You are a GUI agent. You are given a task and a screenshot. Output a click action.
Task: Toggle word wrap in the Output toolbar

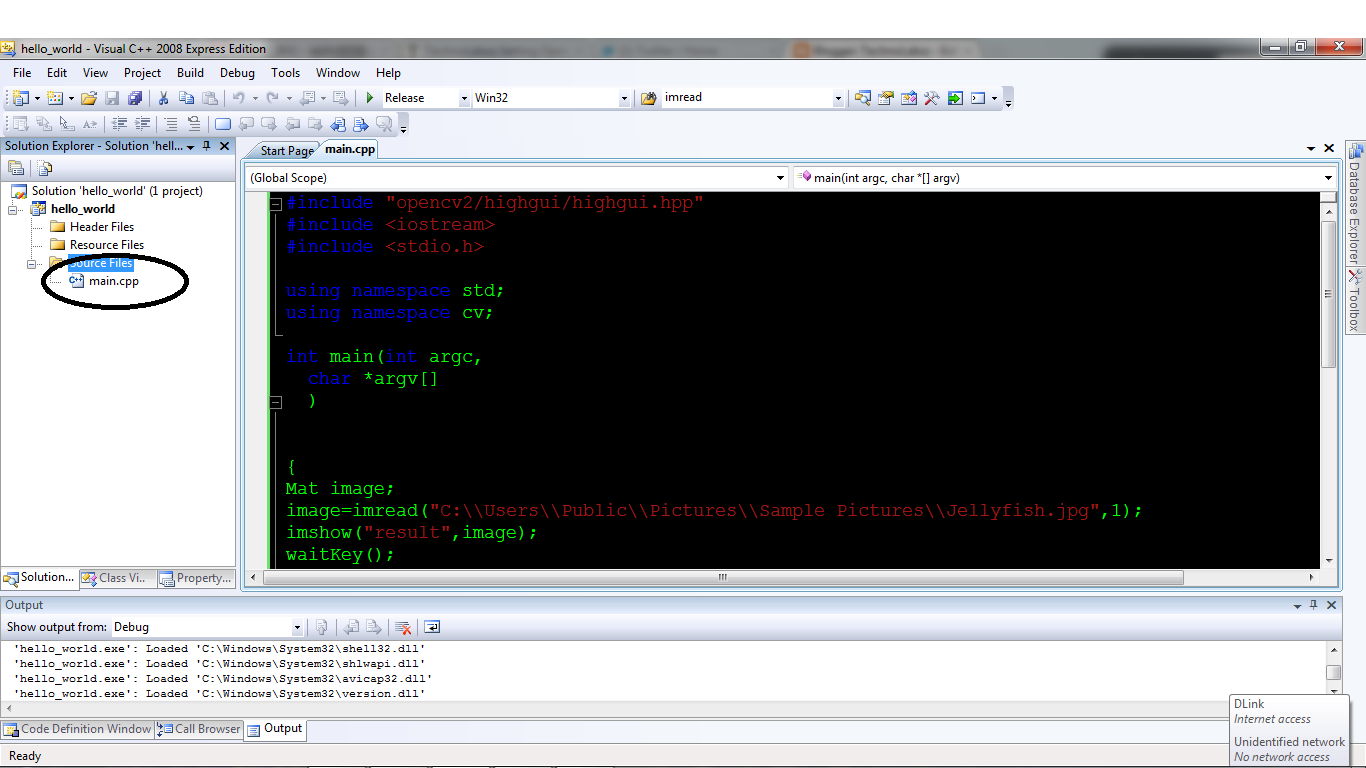coord(431,627)
